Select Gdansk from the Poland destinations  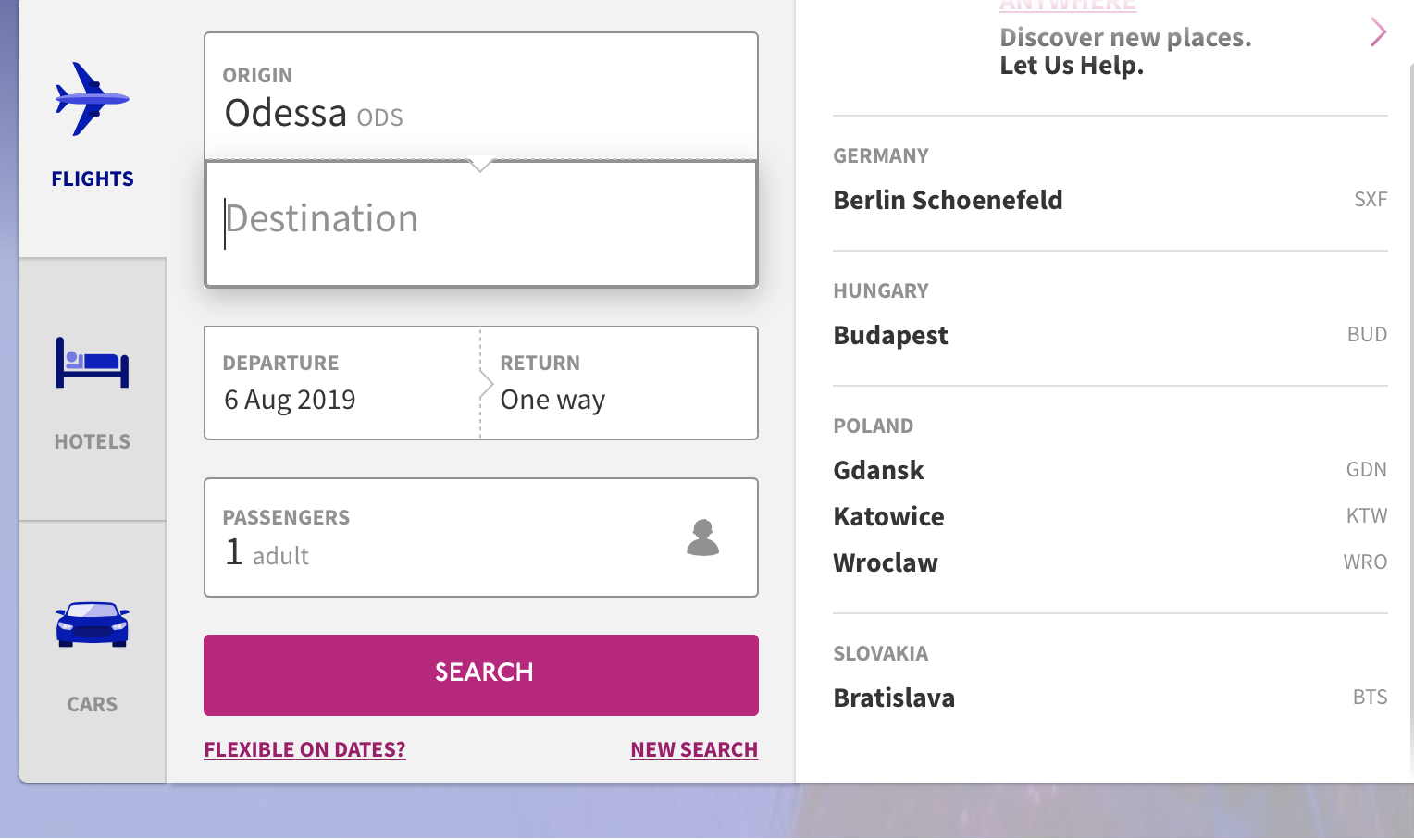(878, 470)
